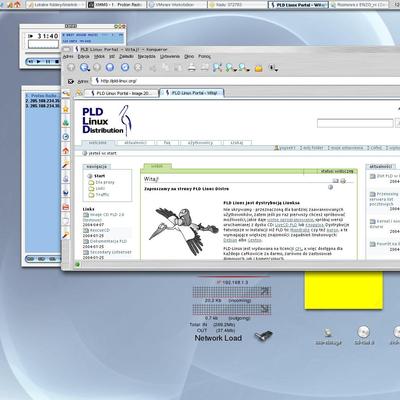Viewport: 400px width, 400px height.
Task: Open the Ustawienia menu
Action: (170, 57)
